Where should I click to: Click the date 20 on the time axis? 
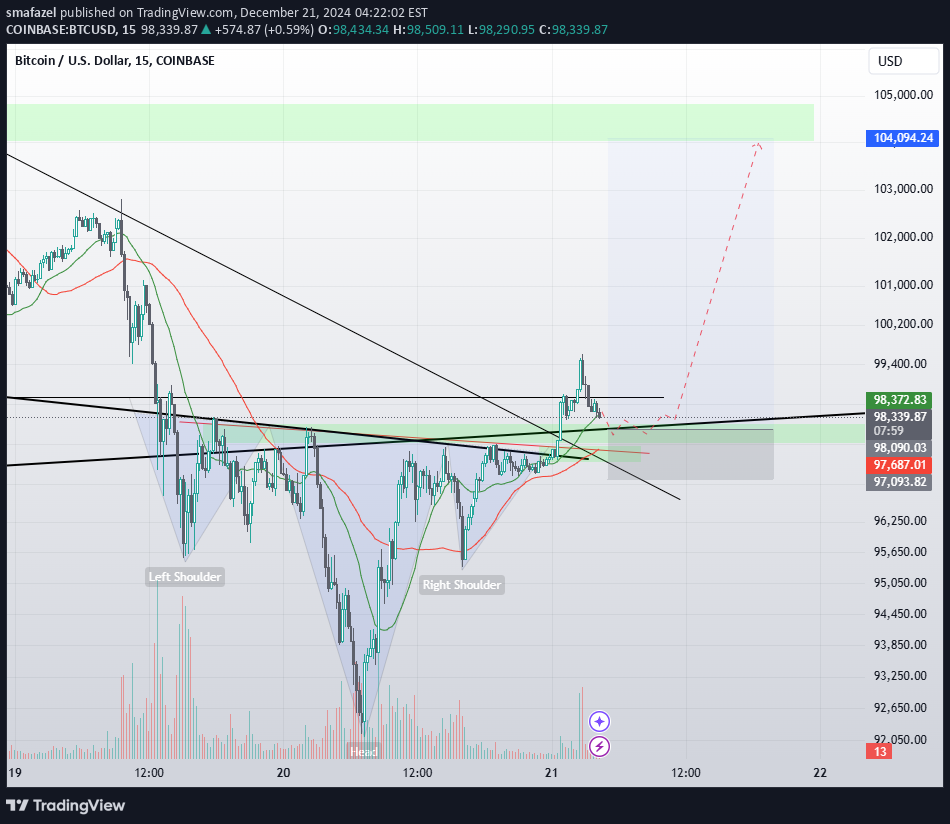[x=283, y=772]
